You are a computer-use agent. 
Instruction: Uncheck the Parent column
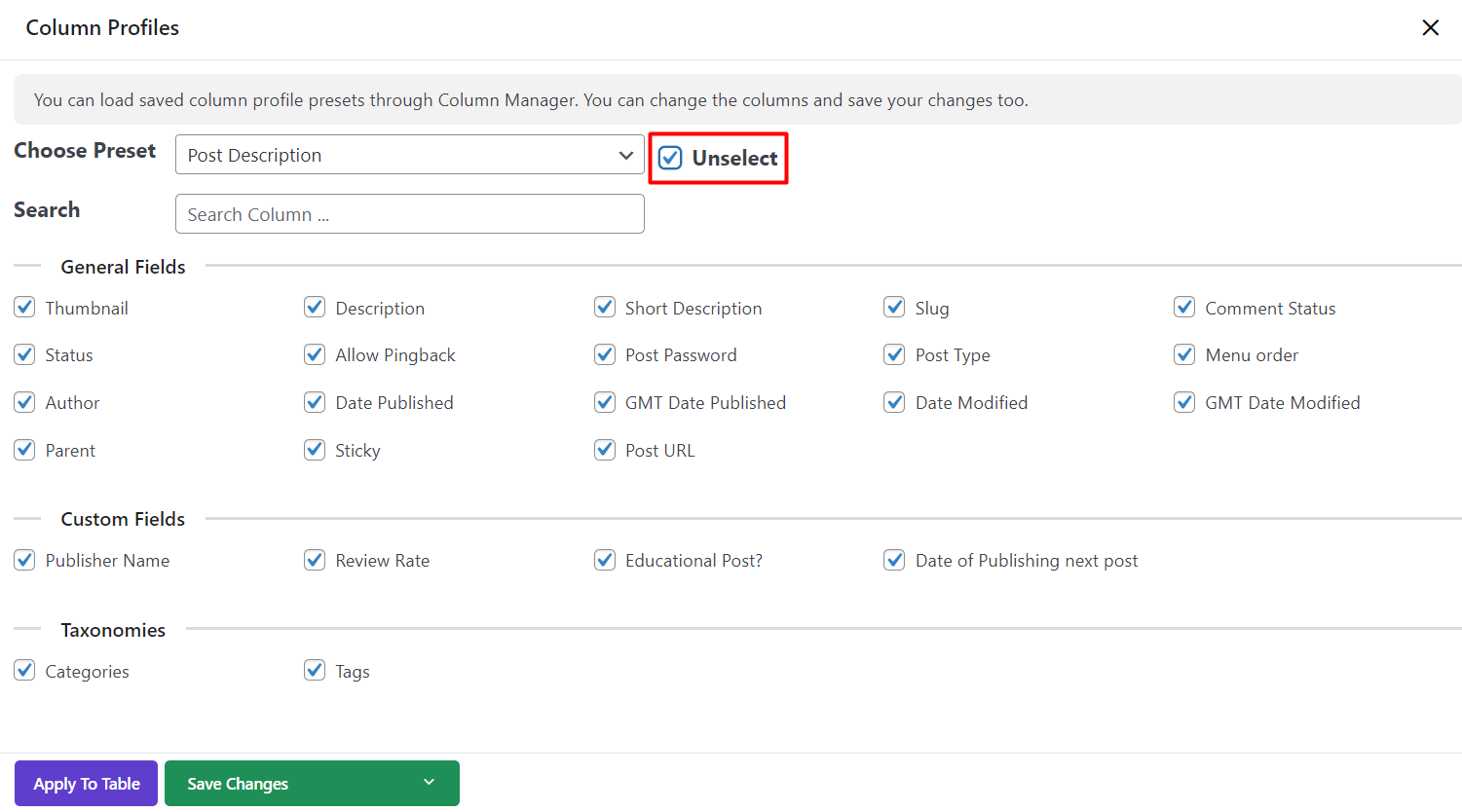coord(24,450)
